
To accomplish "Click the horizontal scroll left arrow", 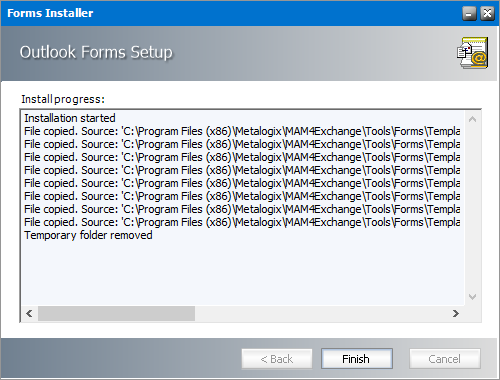I will coord(29,313).
